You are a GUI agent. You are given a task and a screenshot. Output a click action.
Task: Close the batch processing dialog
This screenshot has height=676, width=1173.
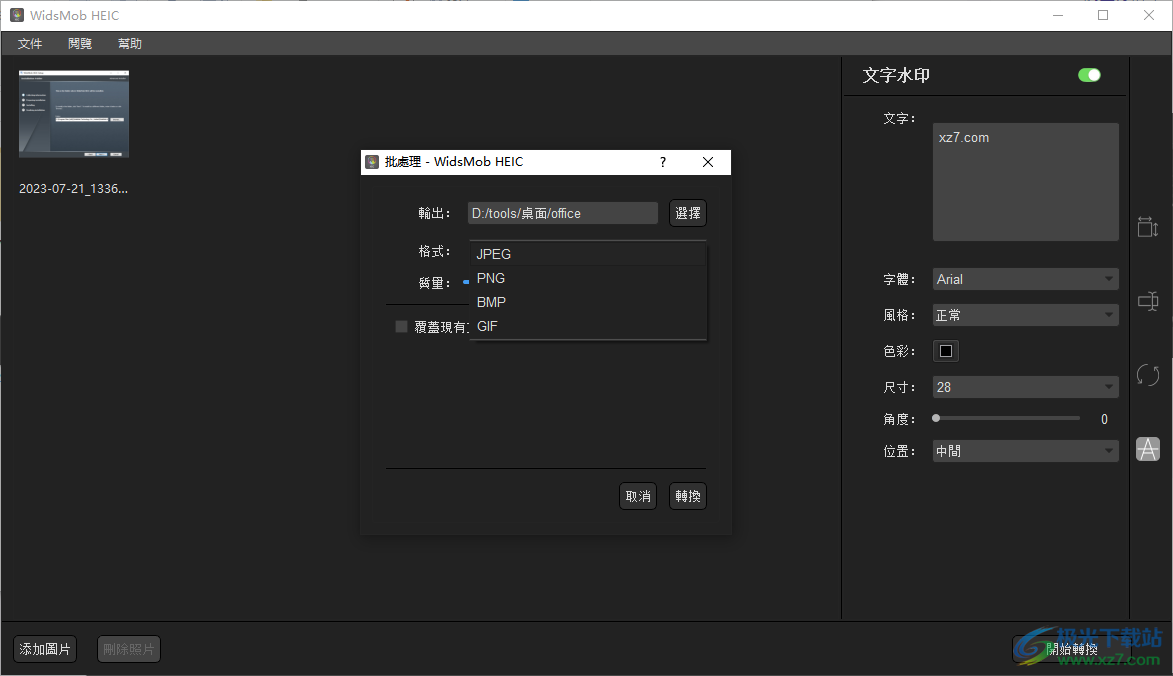click(x=708, y=162)
